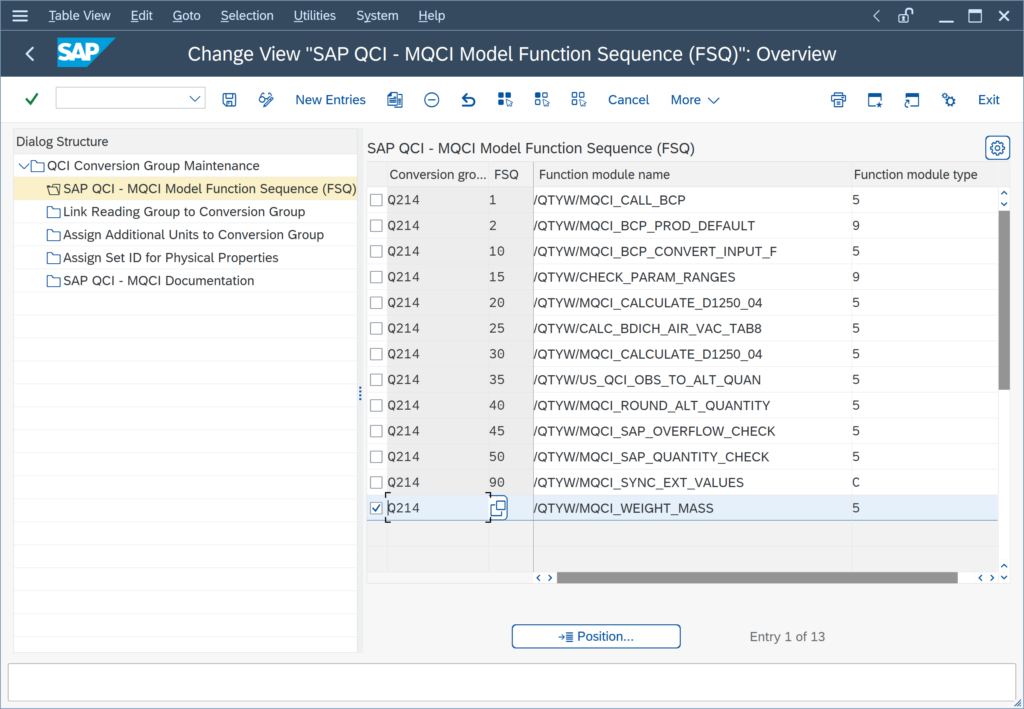Viewport: 1024px width, 709px height.
Task: Open the value help icon in the FSQ cell
Action: [498, 508]
